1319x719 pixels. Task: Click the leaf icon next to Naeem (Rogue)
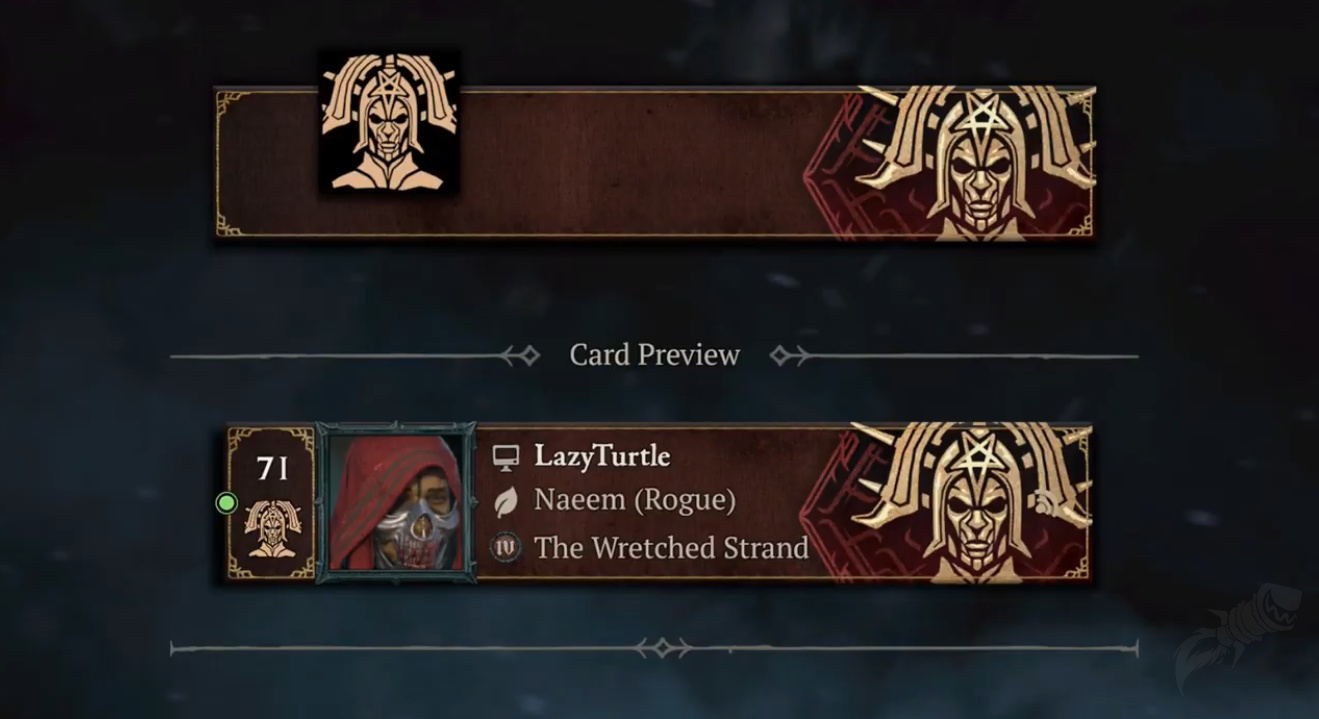pyautogui.click(x=507, y=501)
